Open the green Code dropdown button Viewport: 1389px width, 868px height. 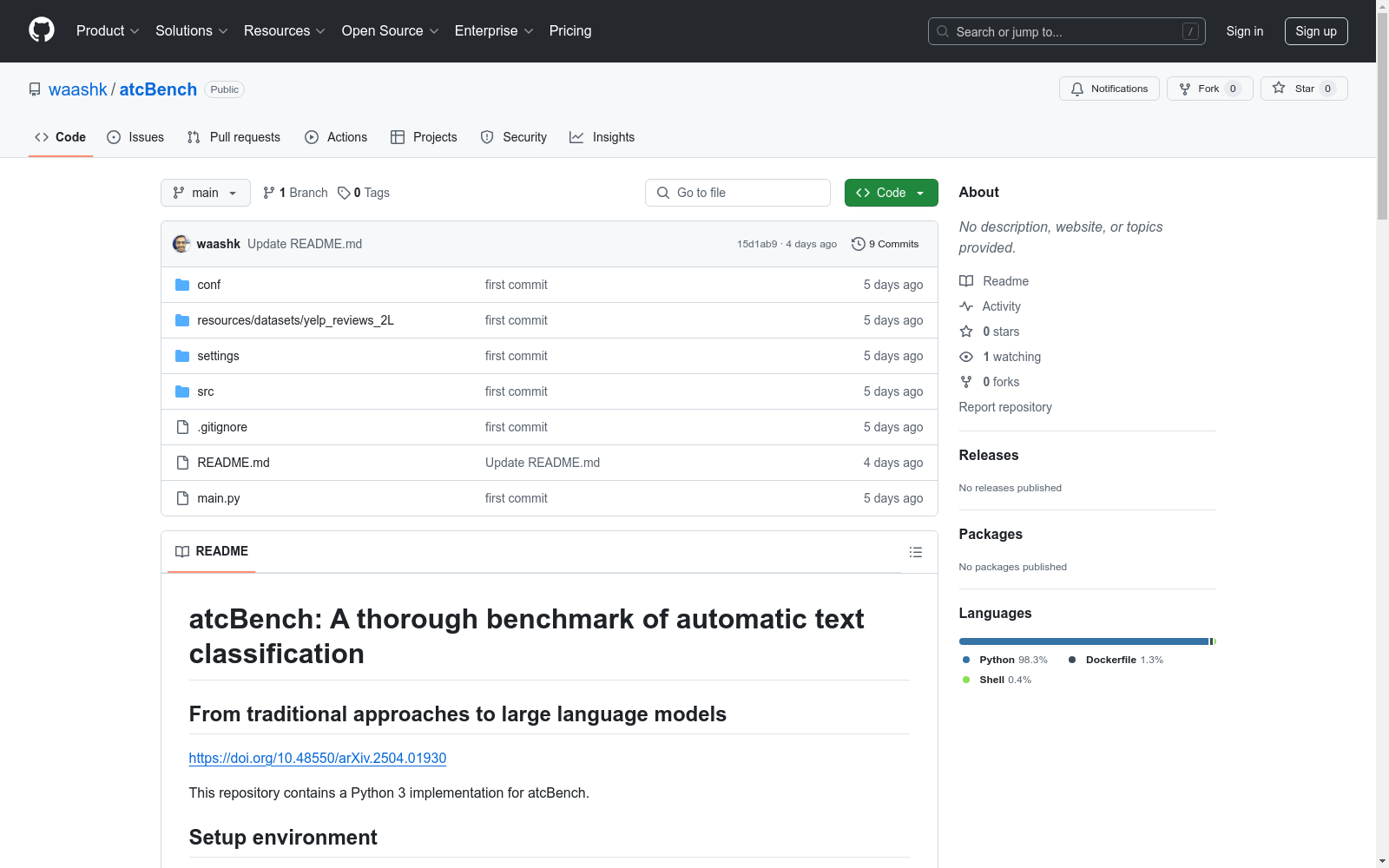coord(891,193)
